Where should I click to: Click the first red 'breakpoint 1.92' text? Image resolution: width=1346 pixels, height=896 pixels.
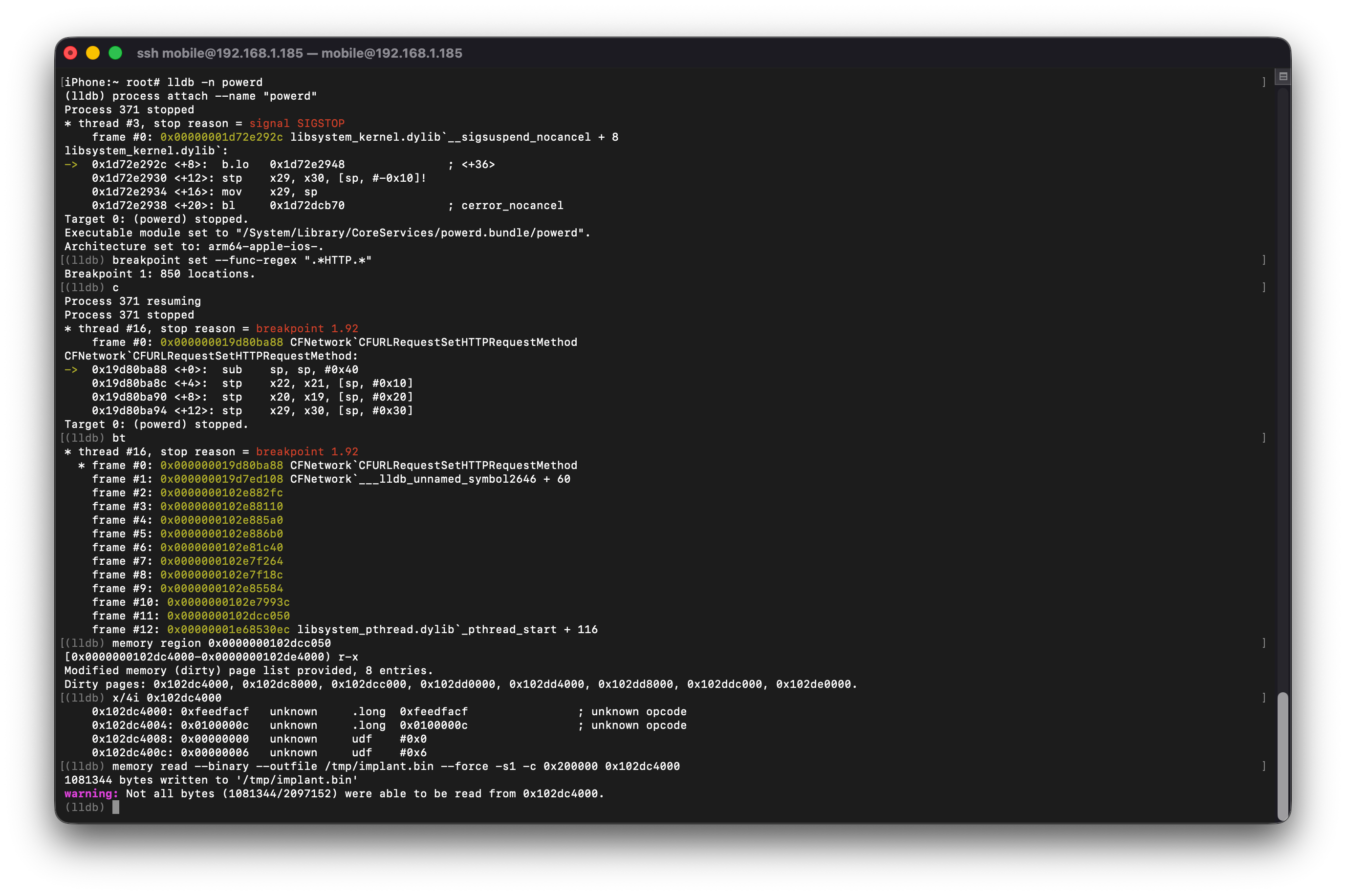pyautogui.click(x=307, y=329)
